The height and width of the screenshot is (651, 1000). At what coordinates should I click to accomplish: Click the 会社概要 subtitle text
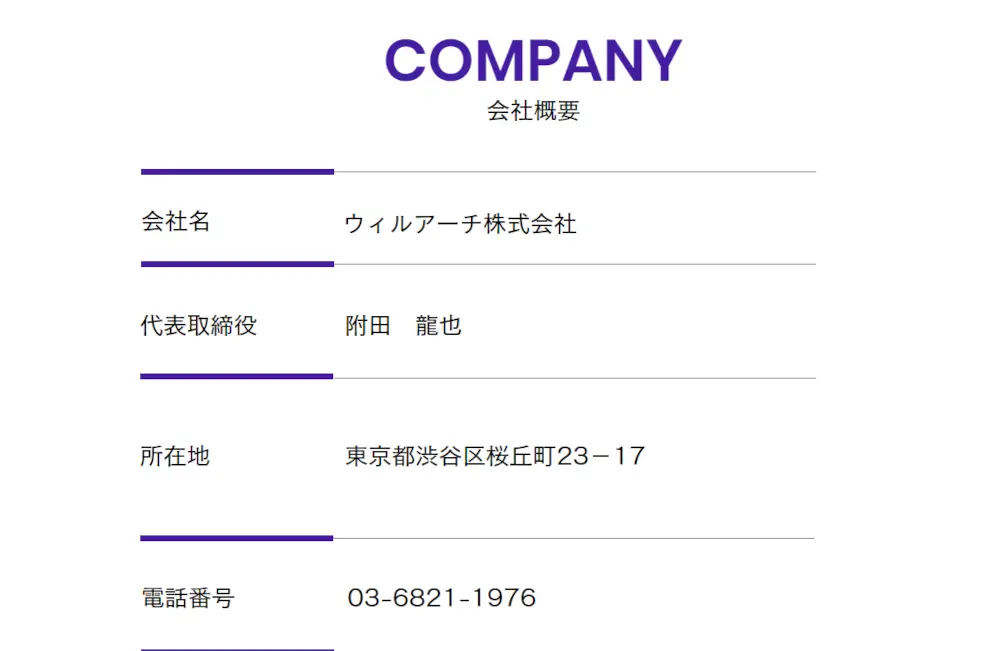pyautogui.click(x=533, y=111)
